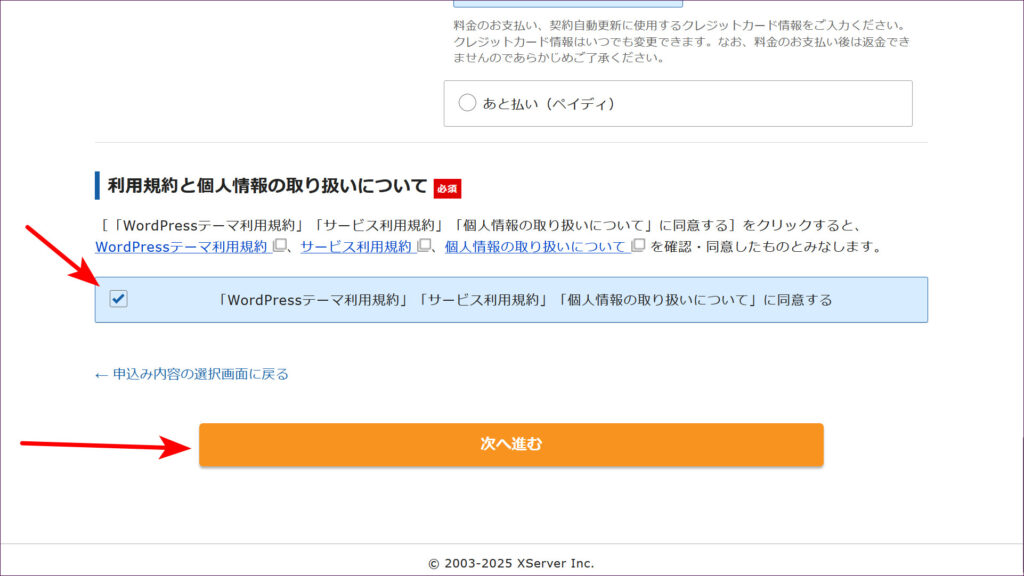Click the red 必須 badge
The width and height of the screenshot is (1024, 576).
coord(447,187)
